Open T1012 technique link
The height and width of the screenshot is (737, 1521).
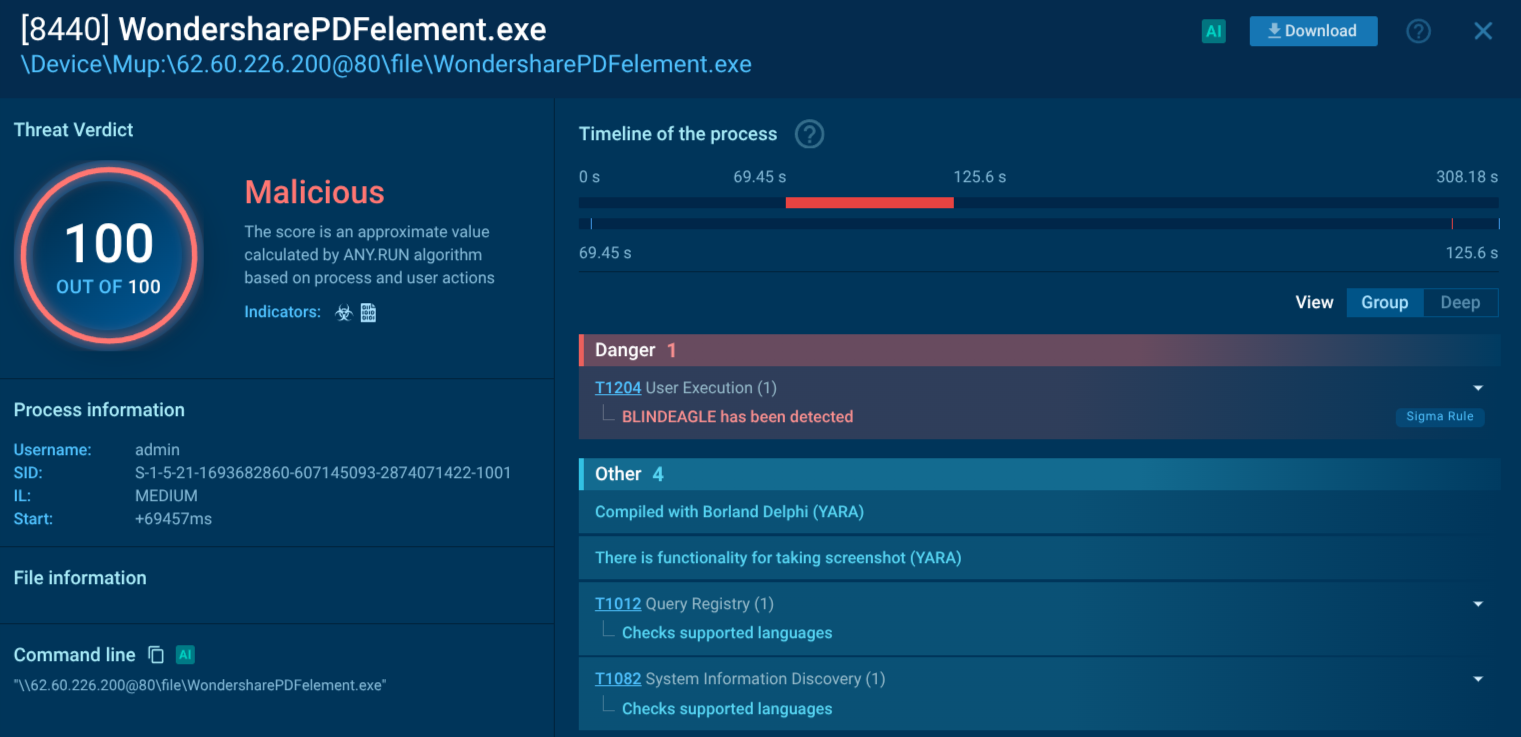click(x=618, y=604)
